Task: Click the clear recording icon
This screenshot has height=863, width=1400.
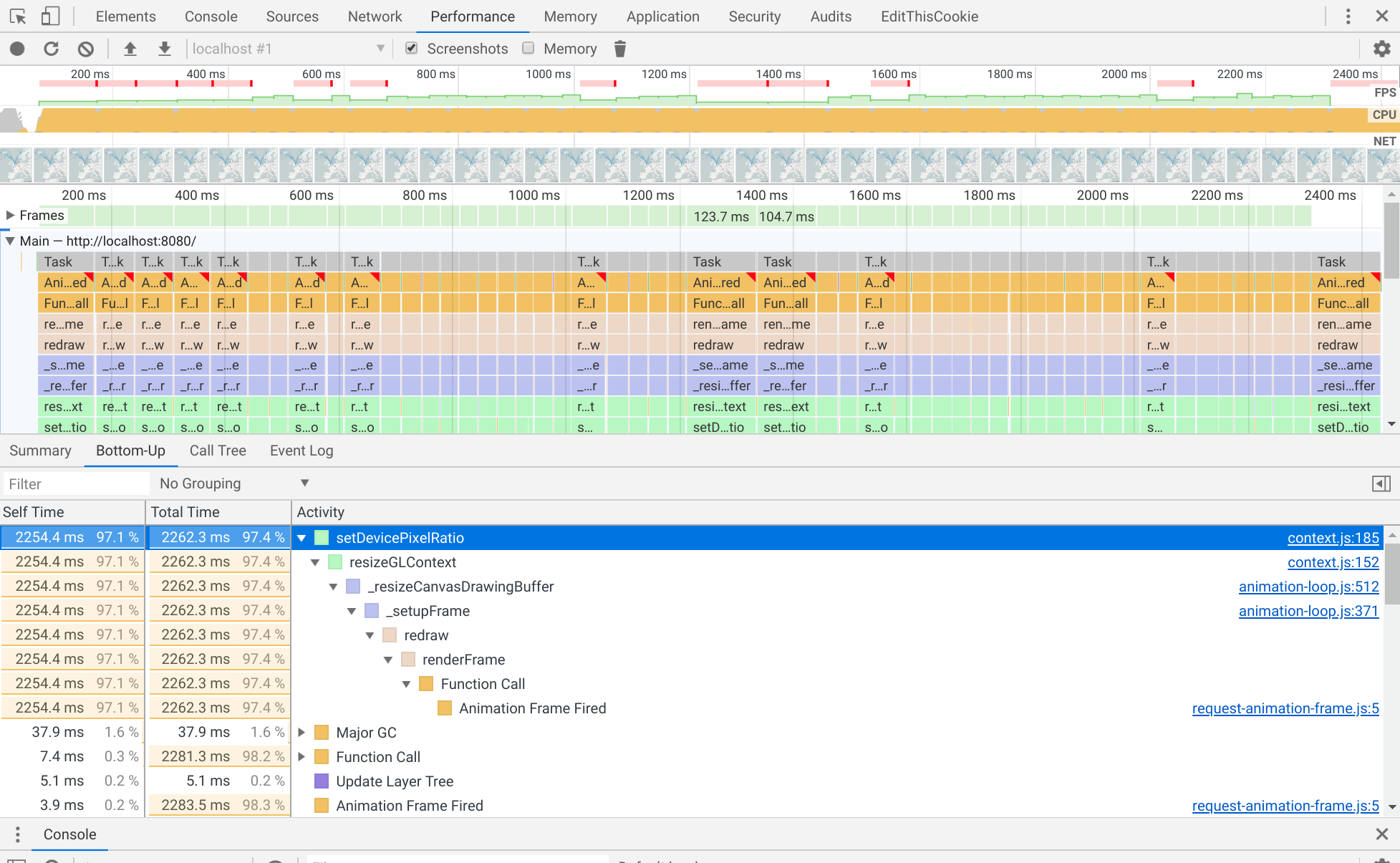Action: coord(86,49)
